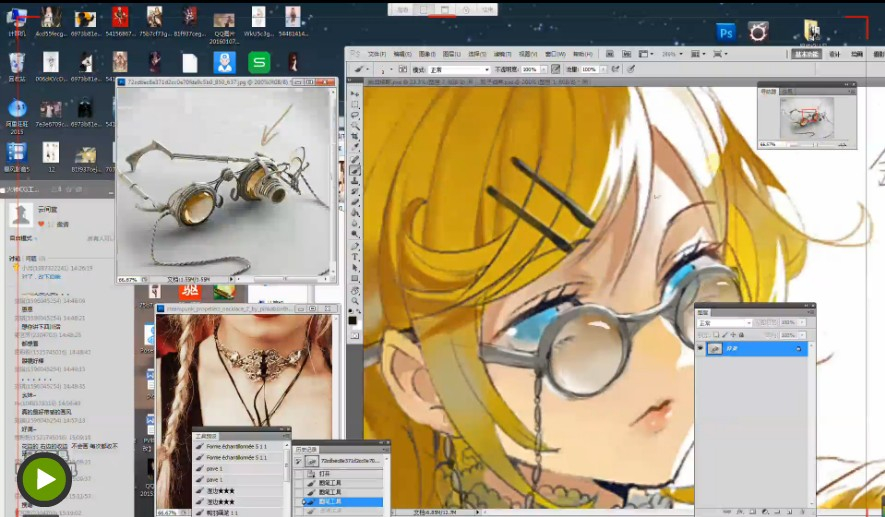Image resolution: width=885 pixels, height=517 pixels.
Task: Open the 窗口(W) menu
Action: (x=555, y=54)
